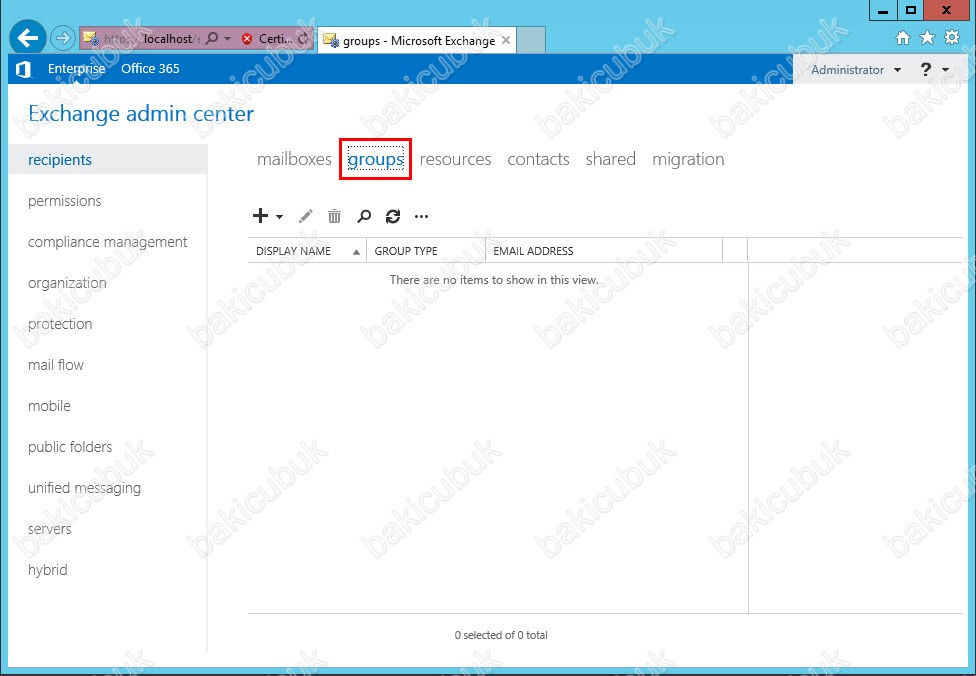Viewport: 976px width, 676px height.
Task: Open permissions in the left navigation
Action: [x=65, y=201]
